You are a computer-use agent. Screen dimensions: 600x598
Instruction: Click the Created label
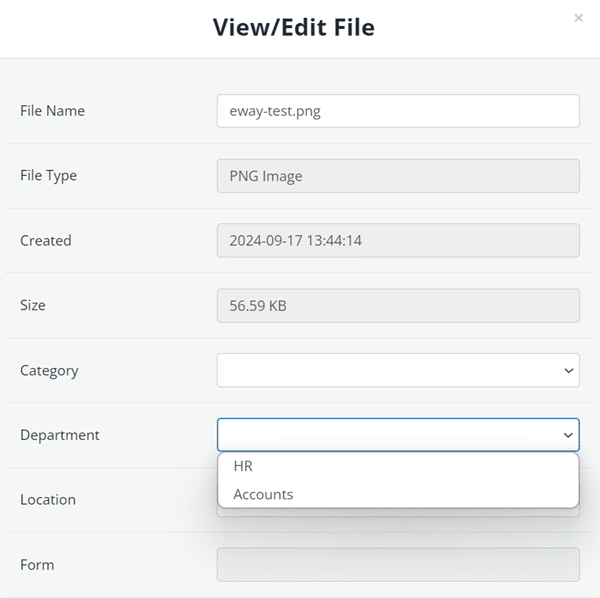(x=46, y=241)
